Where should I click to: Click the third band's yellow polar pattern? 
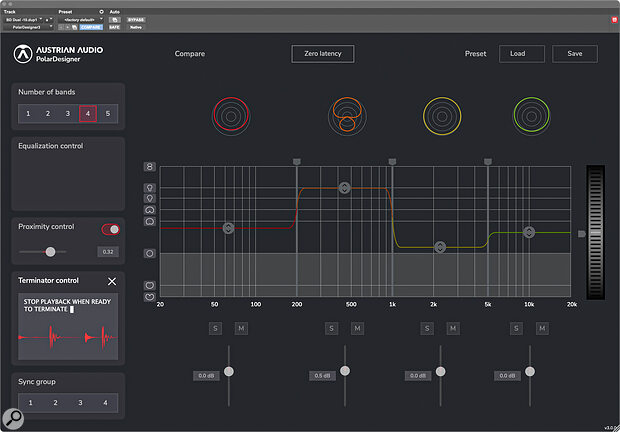442,116
